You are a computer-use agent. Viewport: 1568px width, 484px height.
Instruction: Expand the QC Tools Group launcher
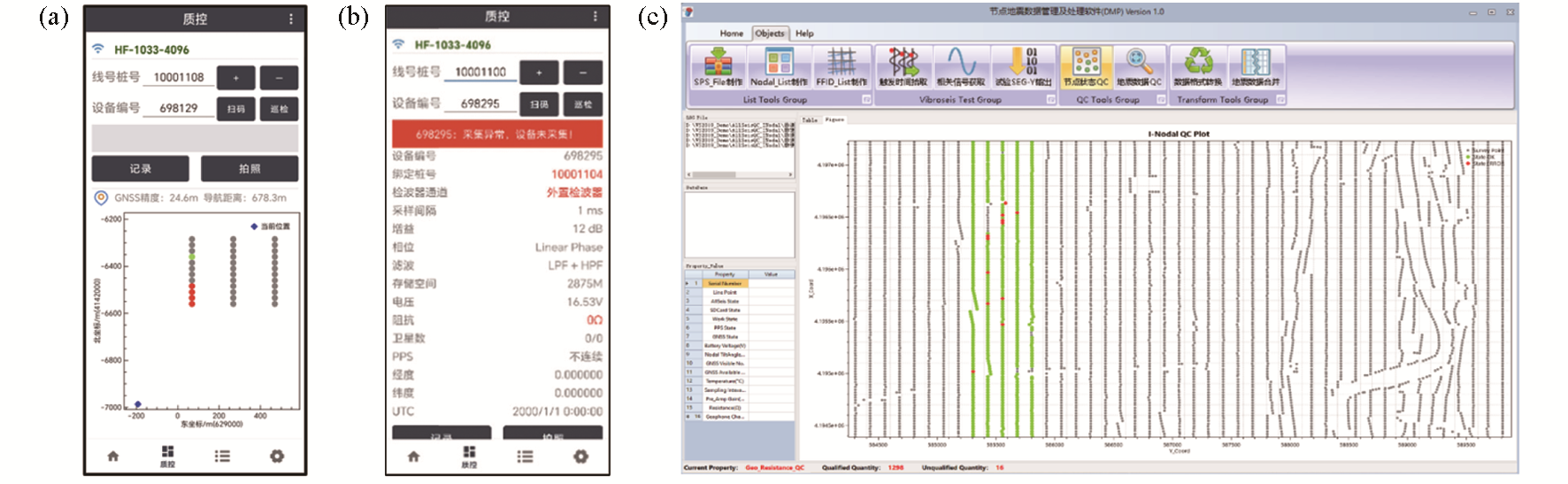coord(1161,100)
